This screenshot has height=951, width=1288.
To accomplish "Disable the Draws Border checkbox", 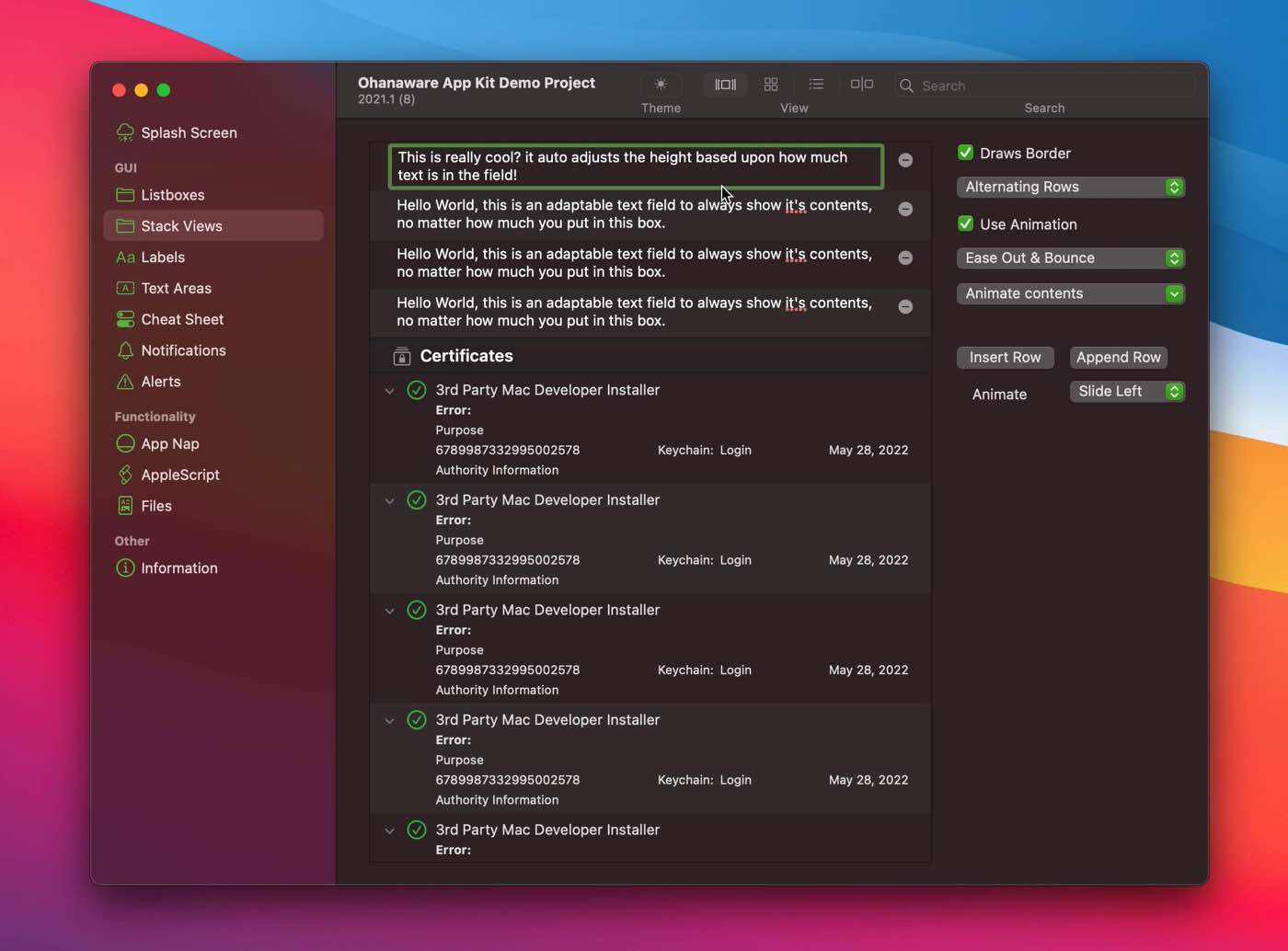I will (966, 153).
